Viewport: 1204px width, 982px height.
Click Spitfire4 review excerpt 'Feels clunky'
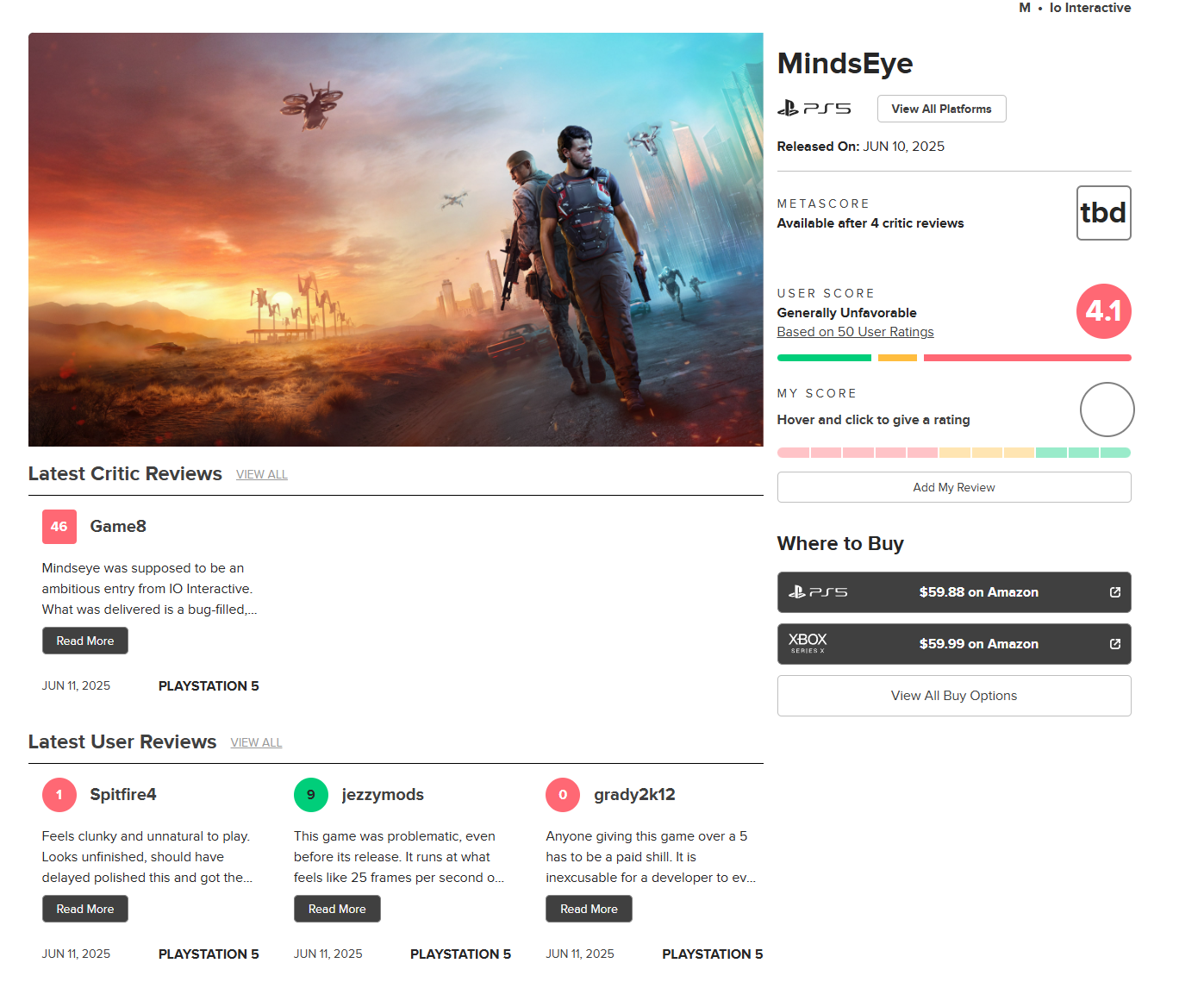pyautogui.click(x=147, y=857)
